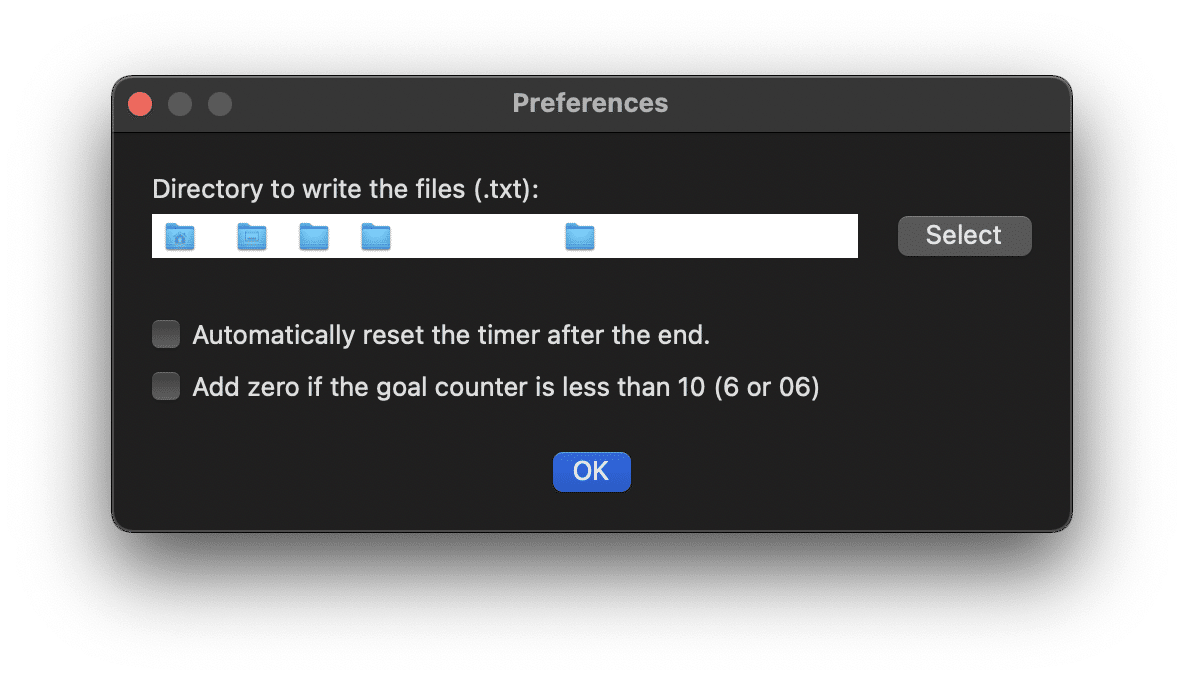Click the last folder icon in path
This screenshot has width=1184, height=680.
(580, 237)
